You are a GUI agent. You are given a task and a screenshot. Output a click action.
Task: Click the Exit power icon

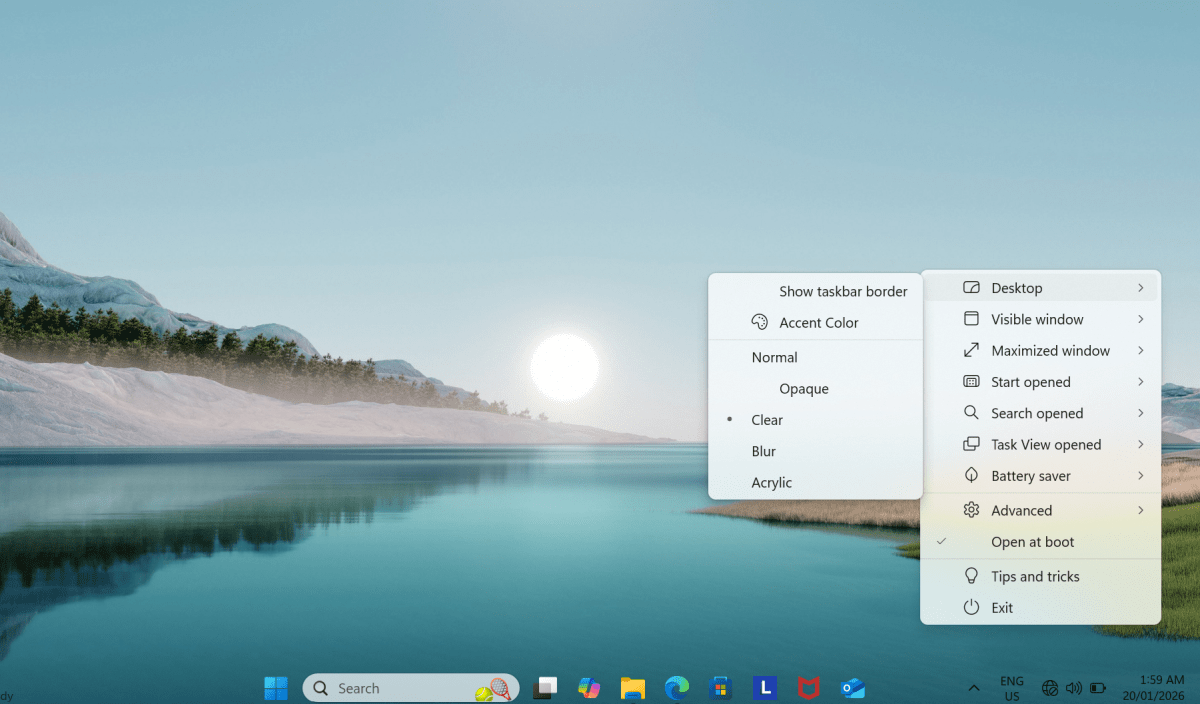point(970,607)
